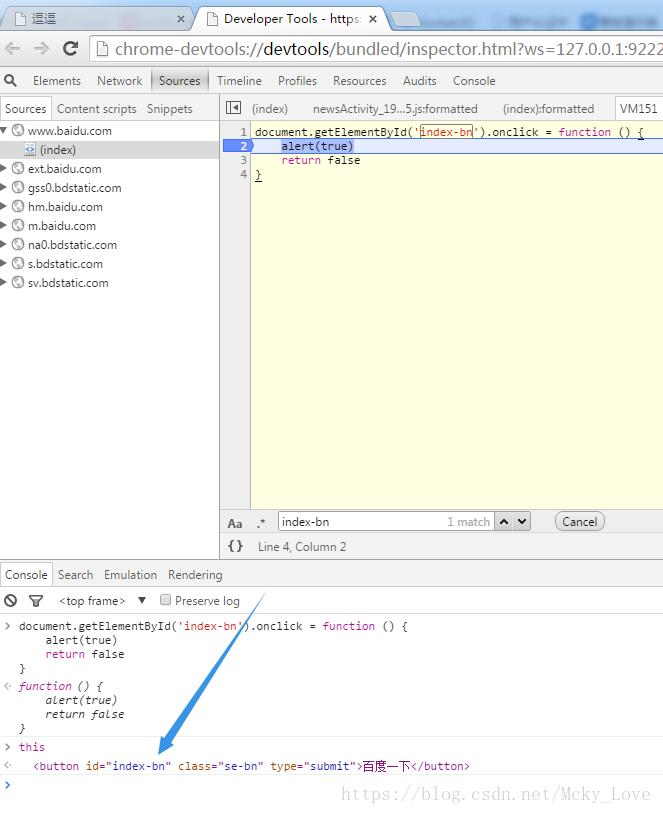
Task: Cancel the in-file search
Action: (x=579, y=522)
